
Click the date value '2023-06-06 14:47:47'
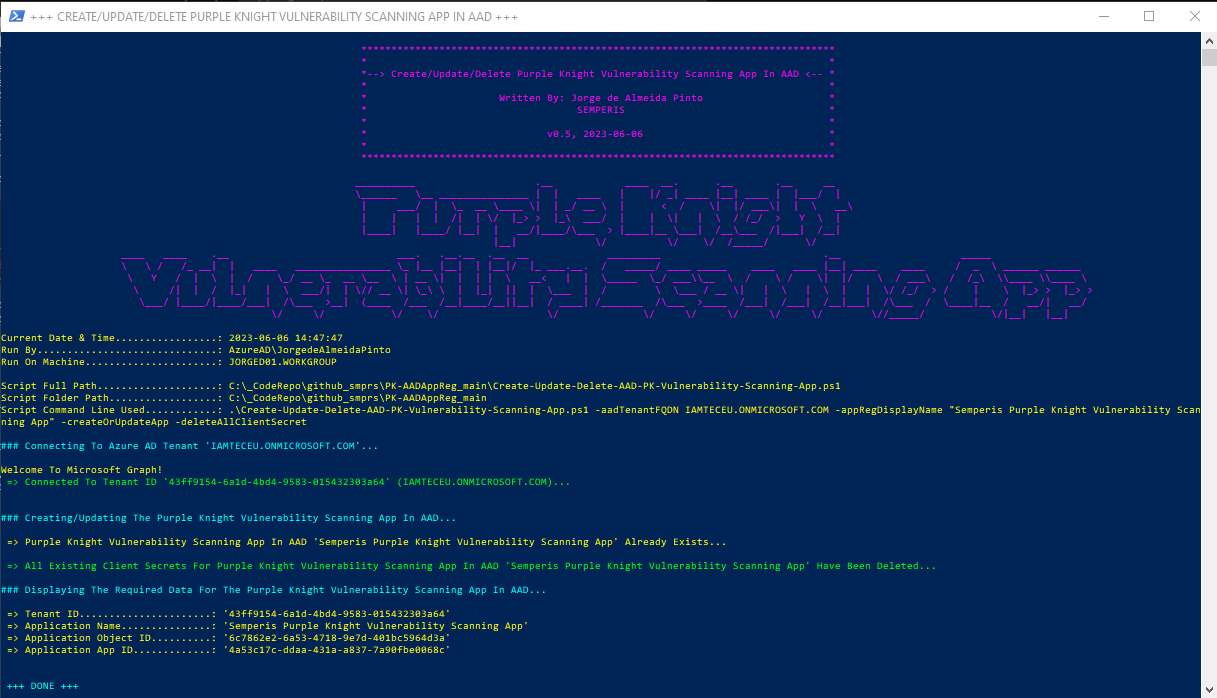[x=285, y=338]
